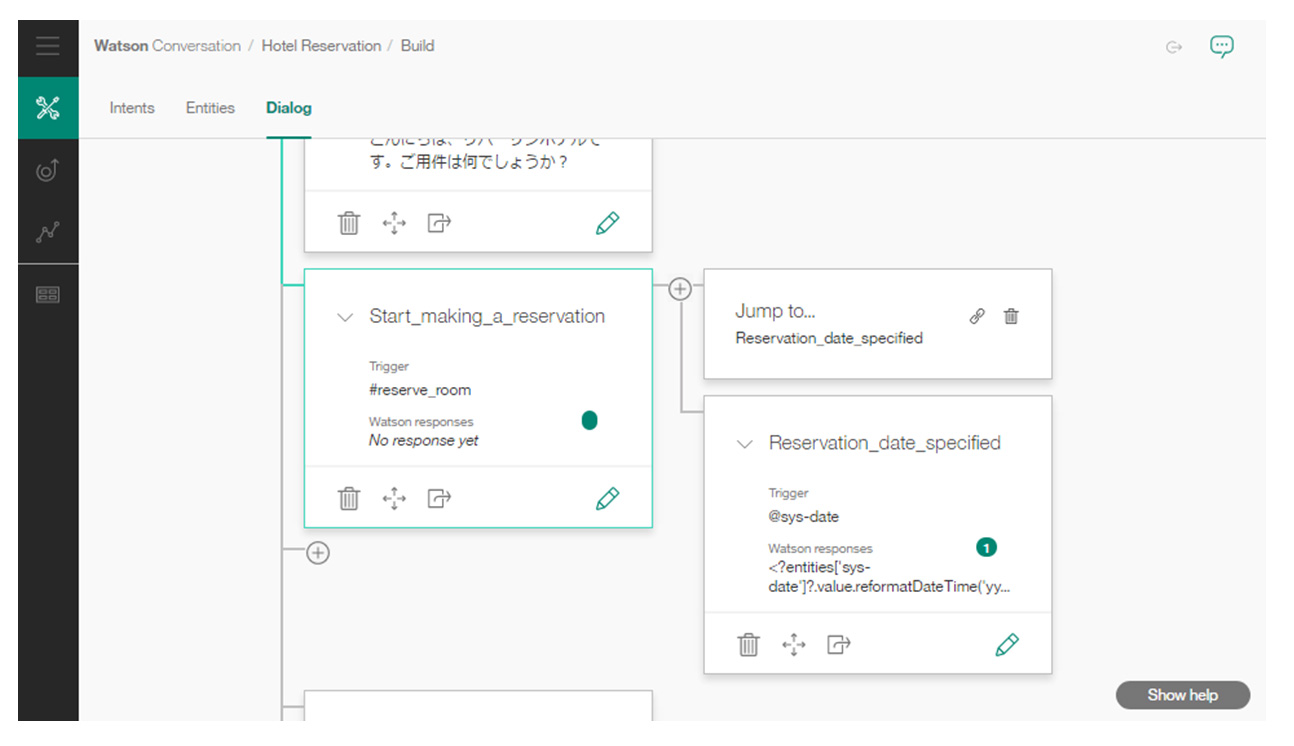Delete the Jump to link
Screen dimensions: 1294x746
1011,316
